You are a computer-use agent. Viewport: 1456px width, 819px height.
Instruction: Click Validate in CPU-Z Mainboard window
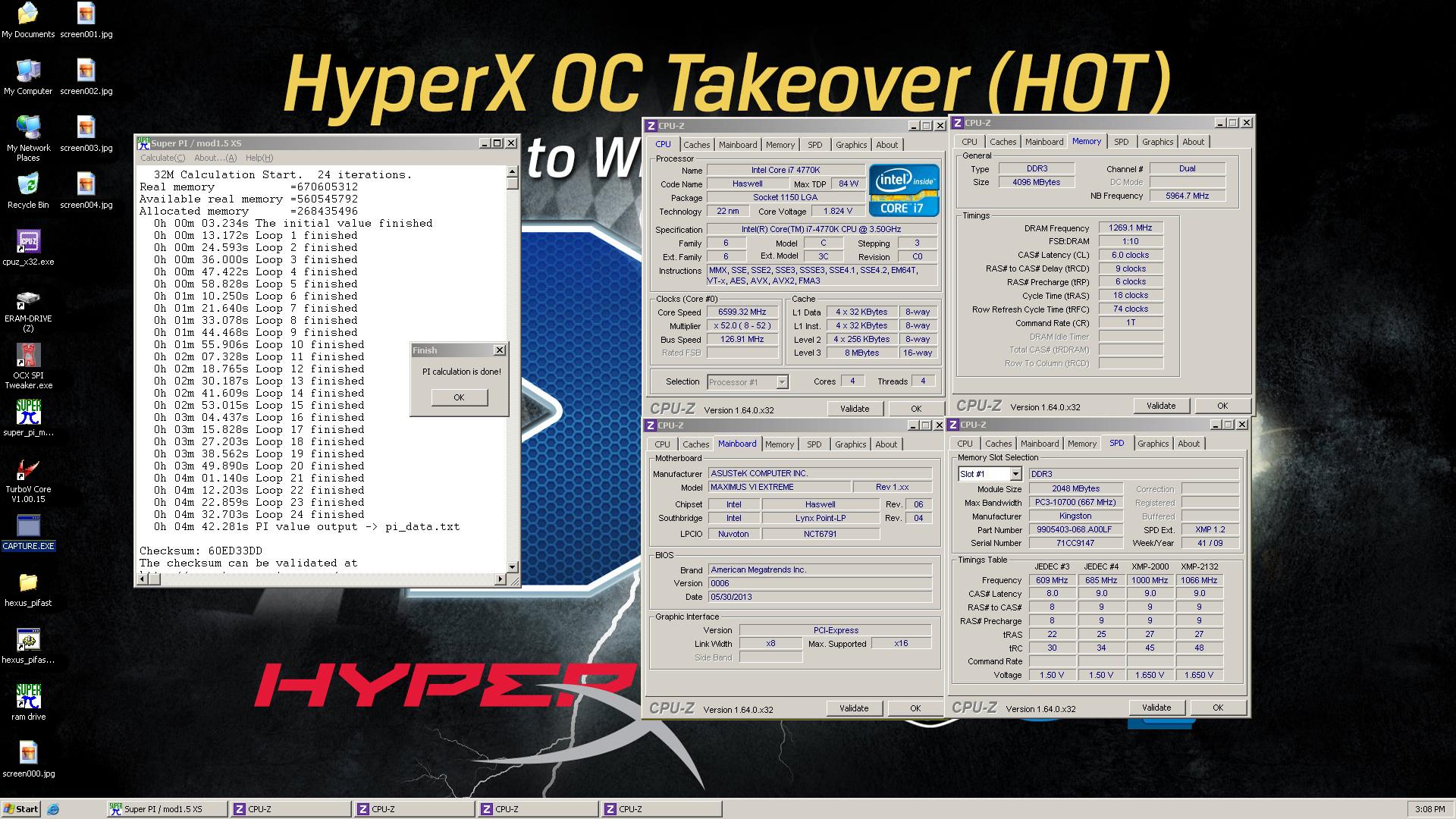point(854,708)
